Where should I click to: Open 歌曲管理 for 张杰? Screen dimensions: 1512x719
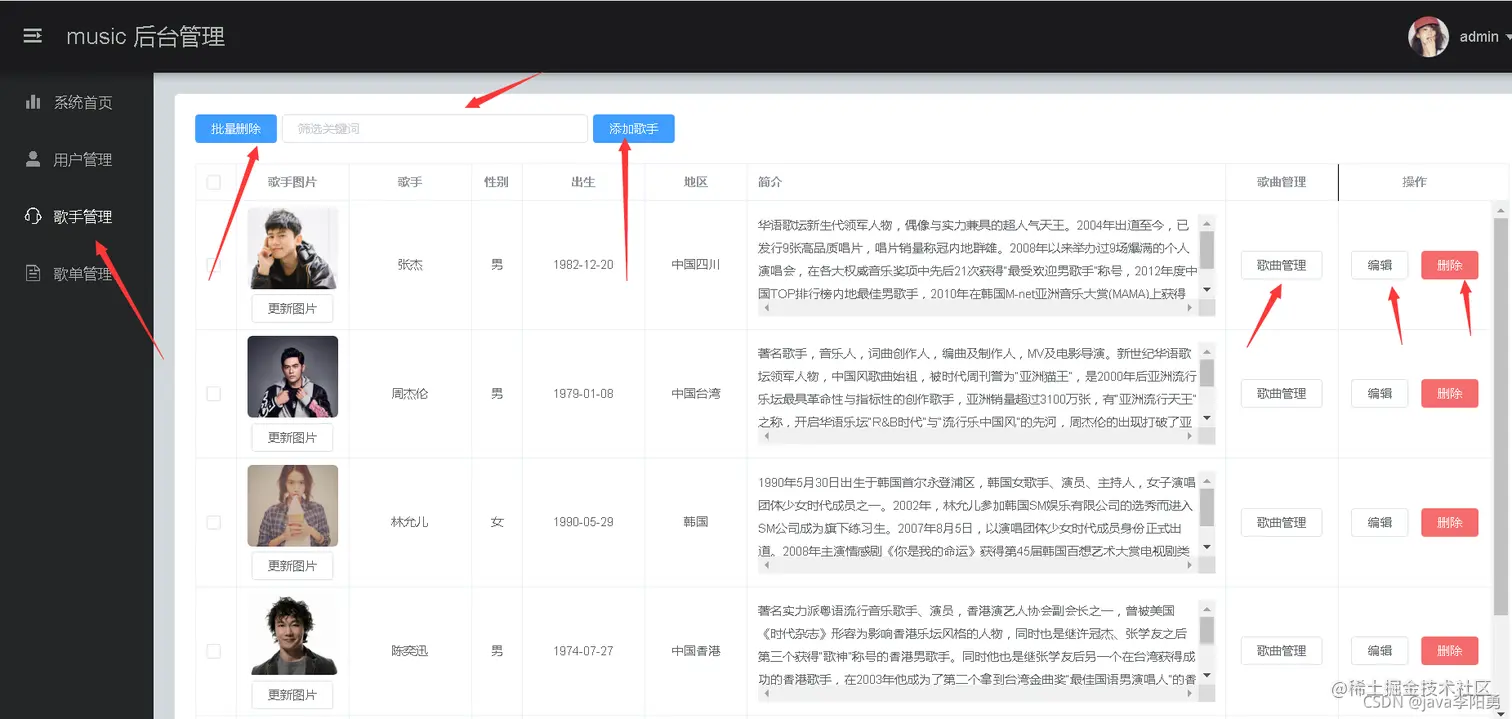(x=1281, y=265)
